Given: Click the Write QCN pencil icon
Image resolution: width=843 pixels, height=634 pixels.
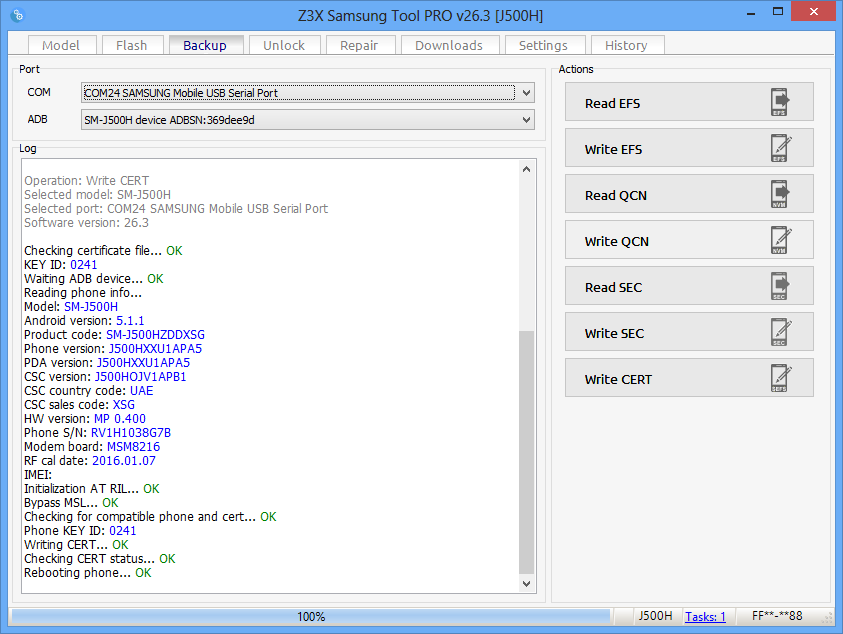Looking at the screenshot, I should (781, 240).
